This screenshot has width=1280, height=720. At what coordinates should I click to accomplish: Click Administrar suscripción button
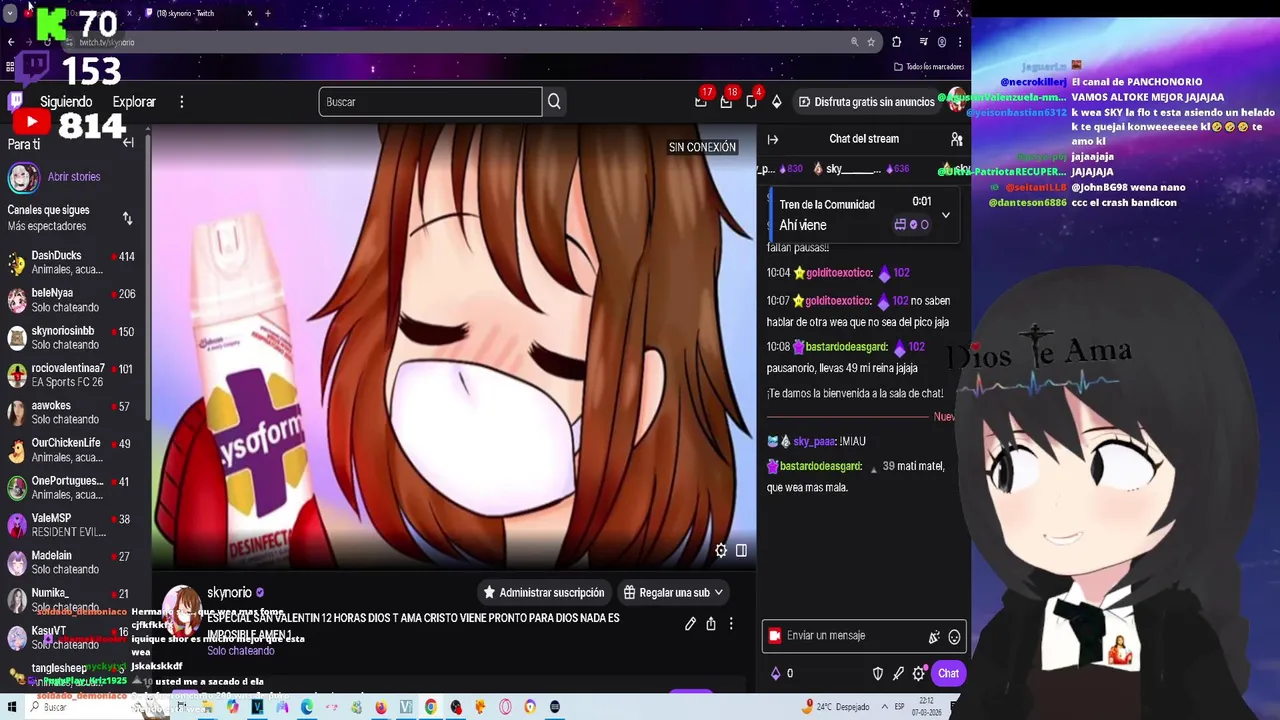tap(543, 593)
